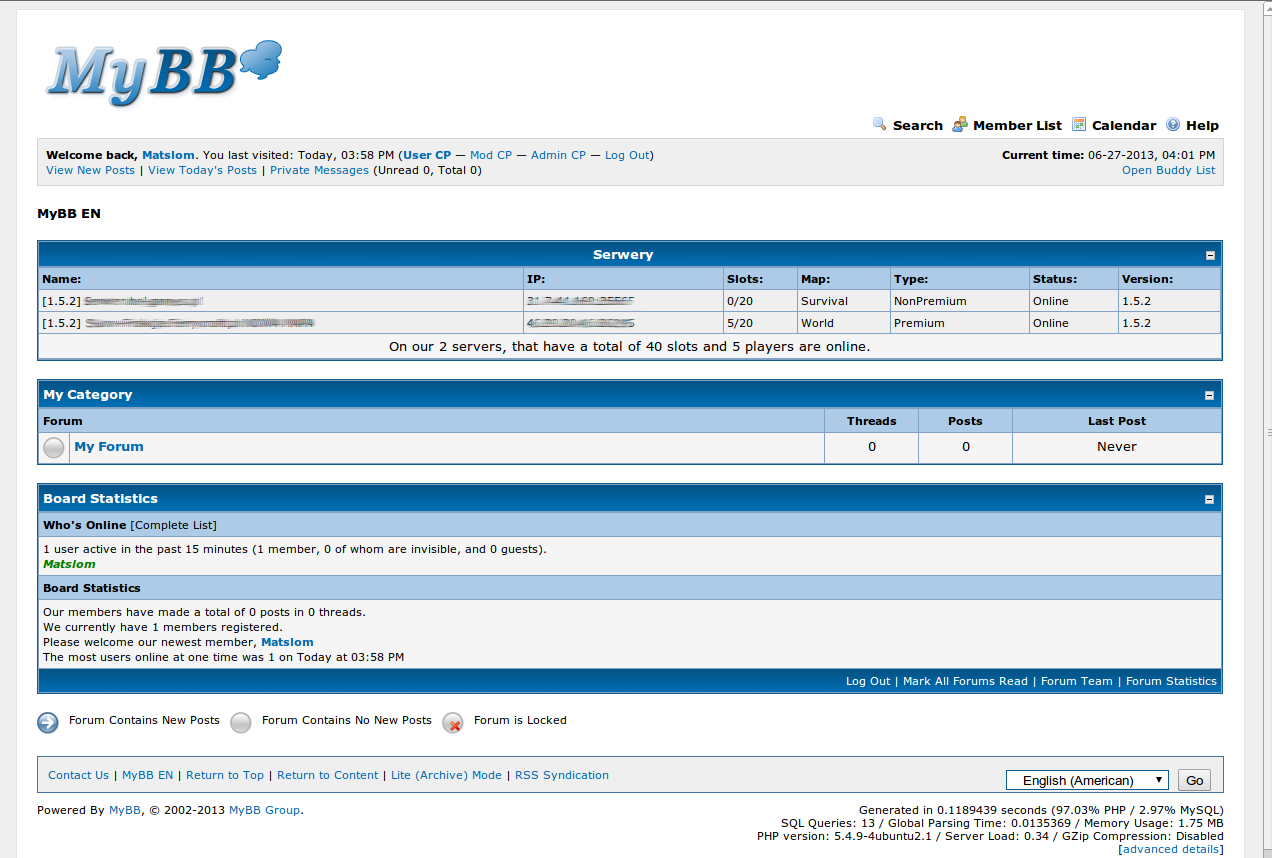Open the Admin CP link
Image resolution: width=1272 pixels, height=858 pixels.
(558, 155)
